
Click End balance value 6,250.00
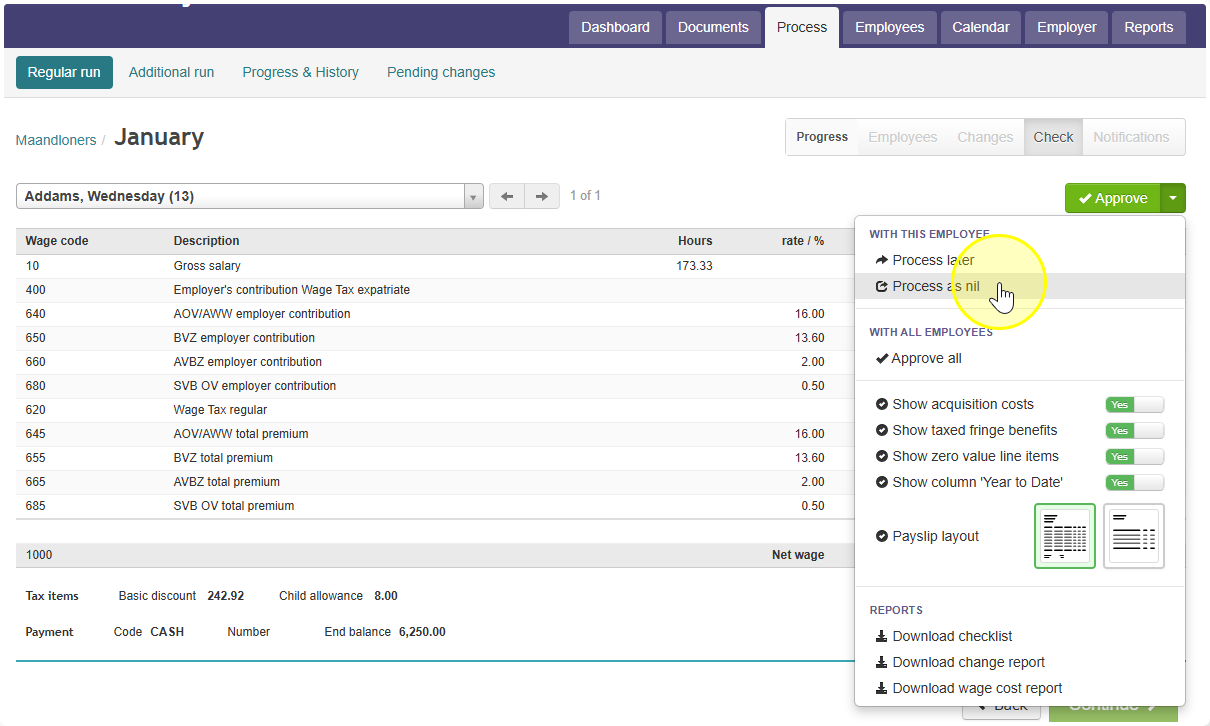tap(422, 632)
